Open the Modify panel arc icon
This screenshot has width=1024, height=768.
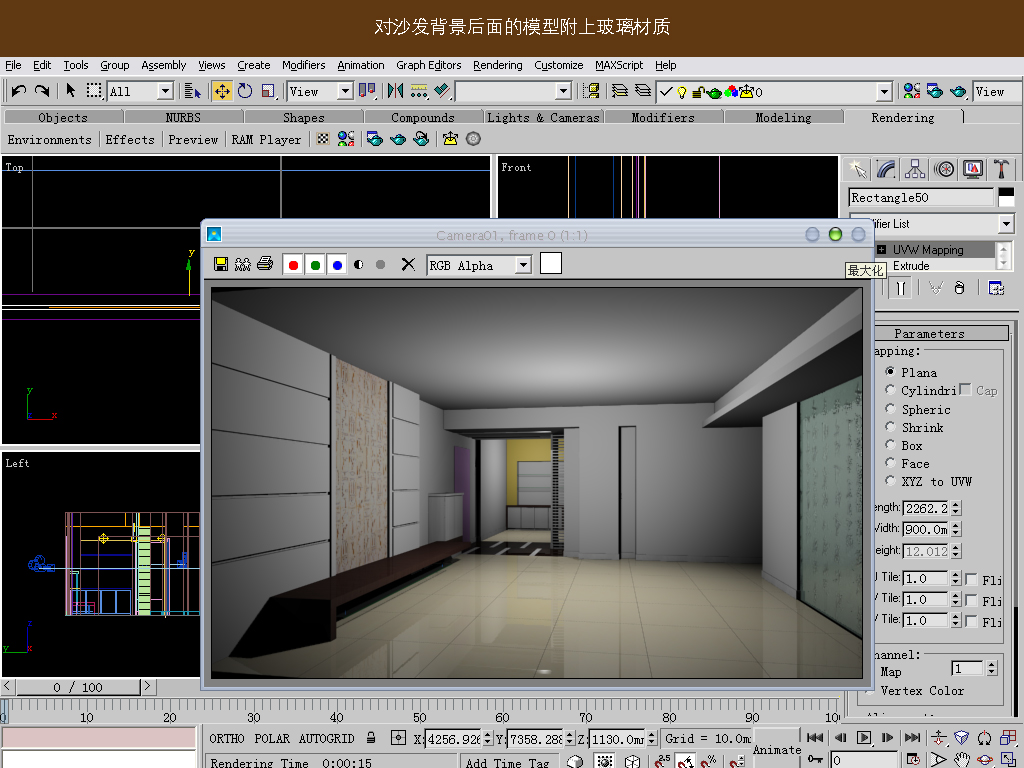point(886,169)
